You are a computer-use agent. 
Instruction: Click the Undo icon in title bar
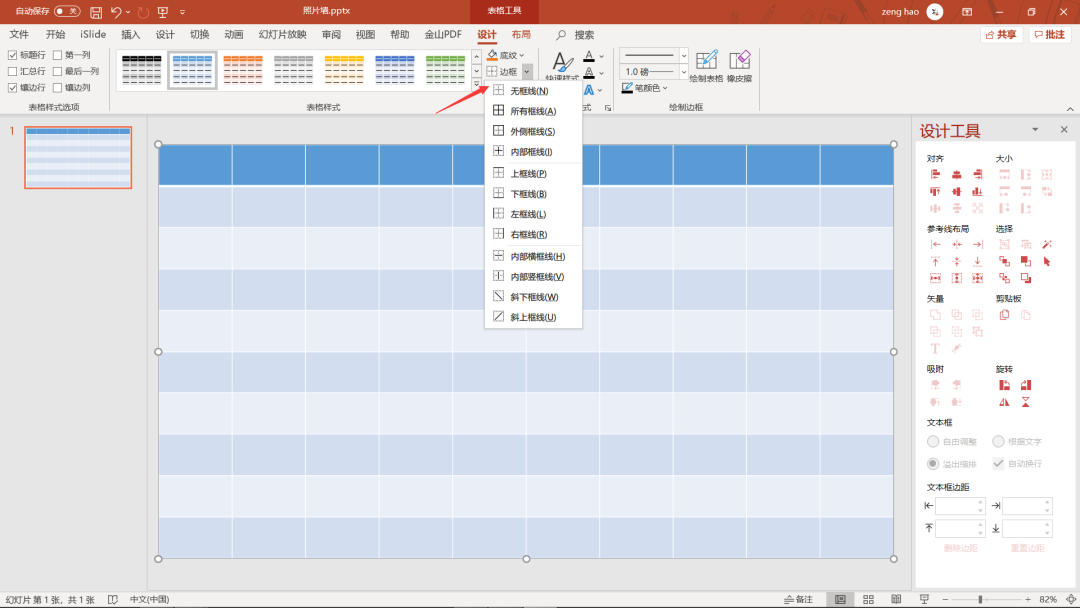[116, 12]
